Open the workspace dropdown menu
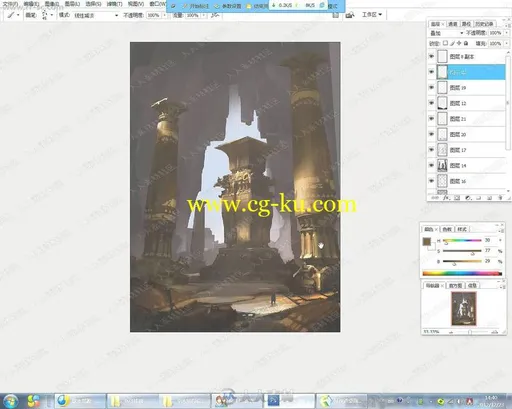The width and height of the screenshot is (512, 409). 372,15
